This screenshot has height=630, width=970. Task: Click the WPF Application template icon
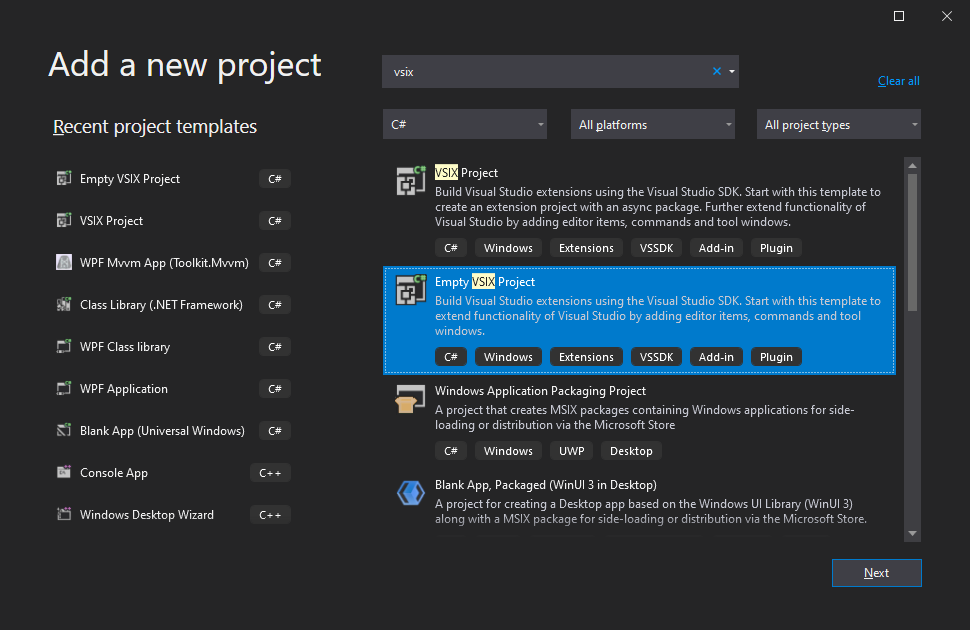(64, 389)
